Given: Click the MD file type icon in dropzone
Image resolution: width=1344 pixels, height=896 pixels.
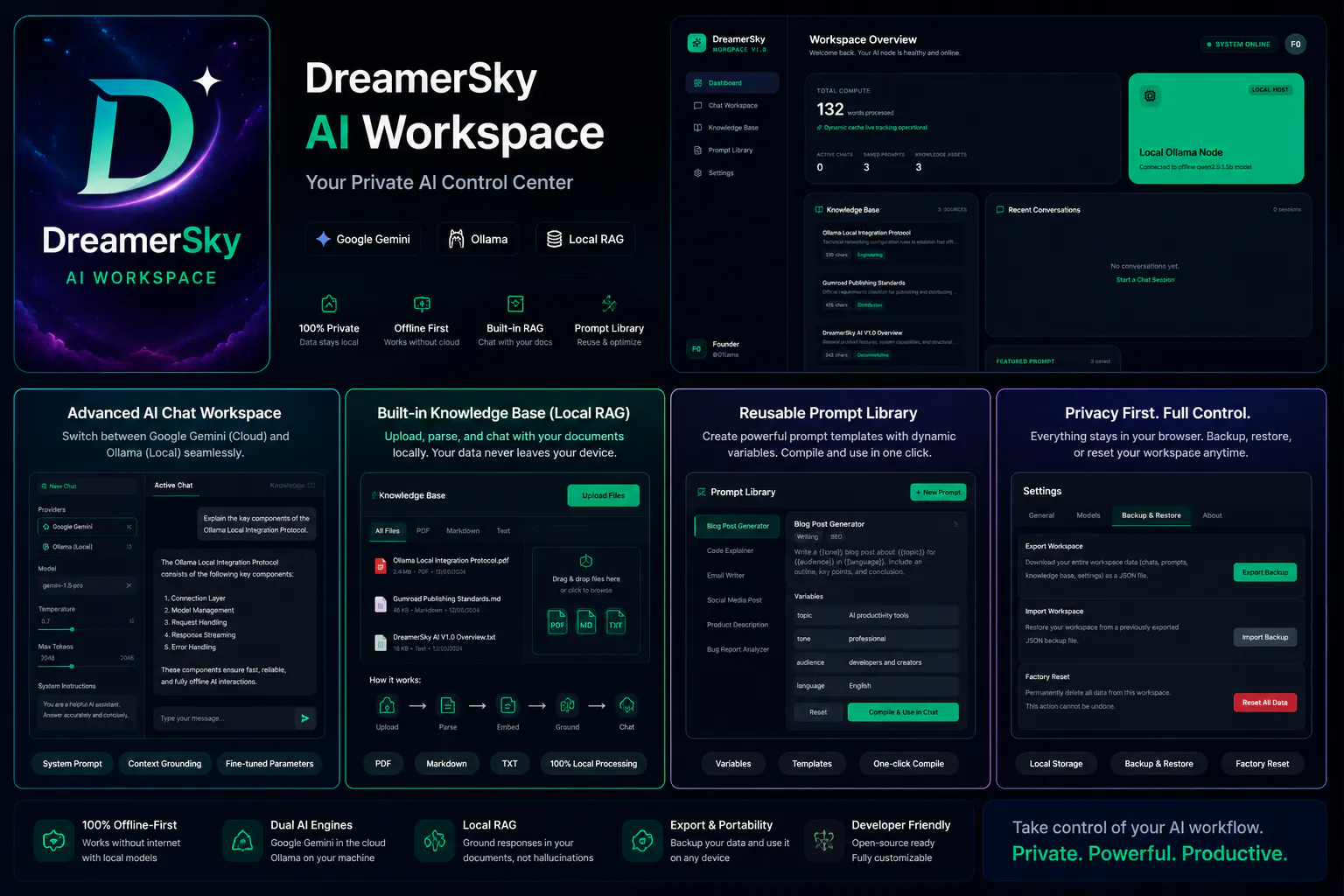Looking at the screenshot, I should click(x=586, y=622).
